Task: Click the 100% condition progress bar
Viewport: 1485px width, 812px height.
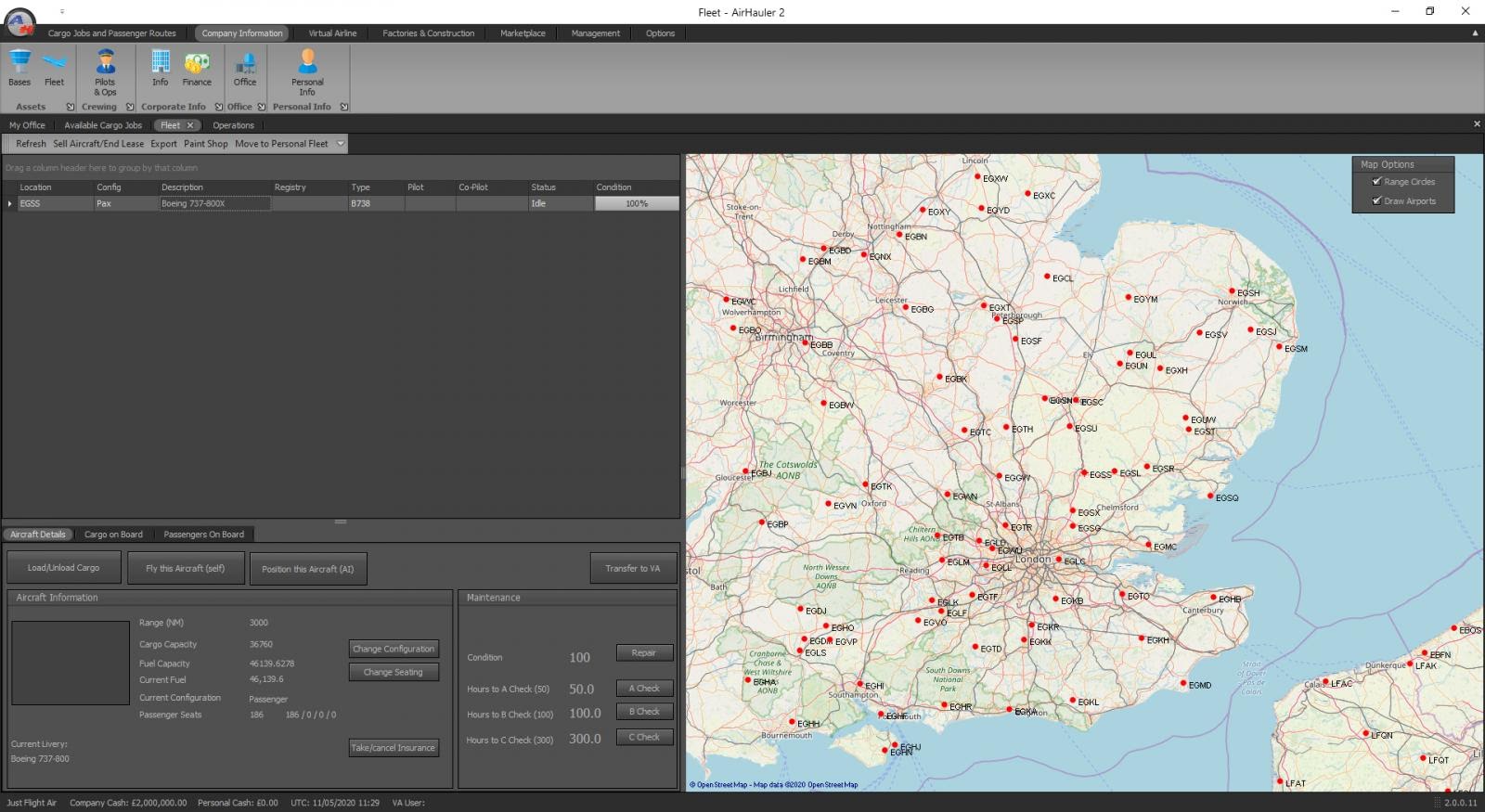Action: pos(637,203)
